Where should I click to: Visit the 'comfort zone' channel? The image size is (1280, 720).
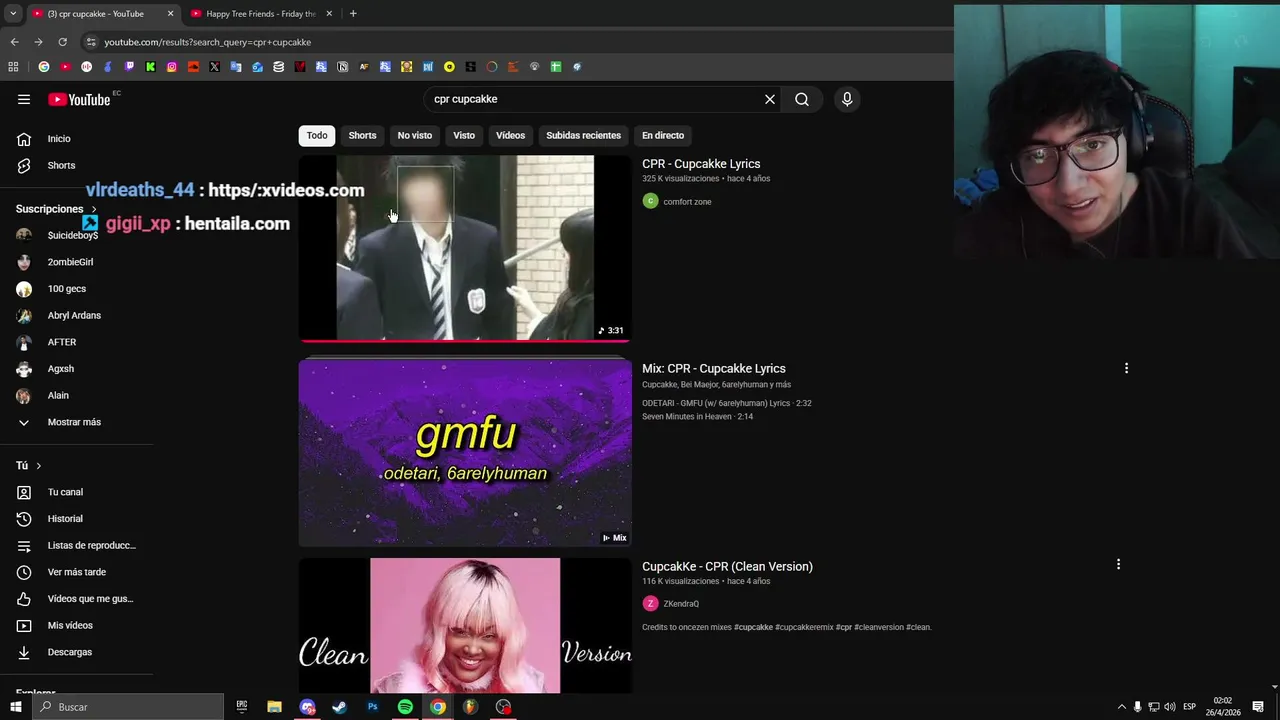pyautogui.click(x=687, y=201)
